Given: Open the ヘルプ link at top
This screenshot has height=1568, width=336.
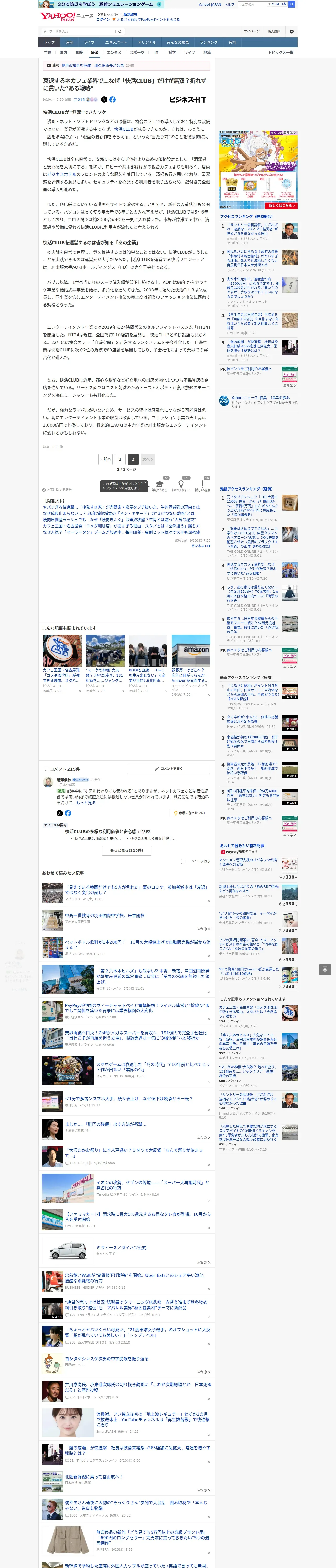Looking at the screenshot, I should 229,4.
